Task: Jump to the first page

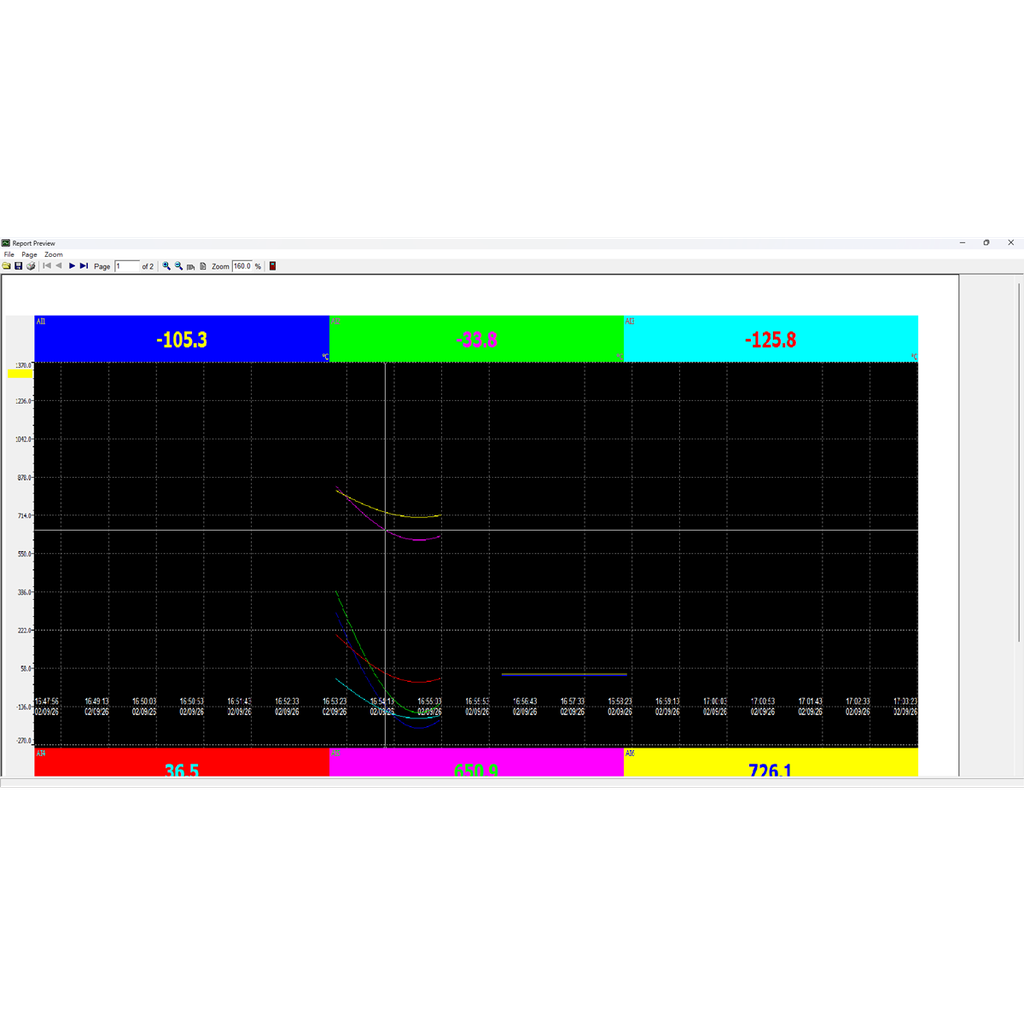Action: point(46,266)
